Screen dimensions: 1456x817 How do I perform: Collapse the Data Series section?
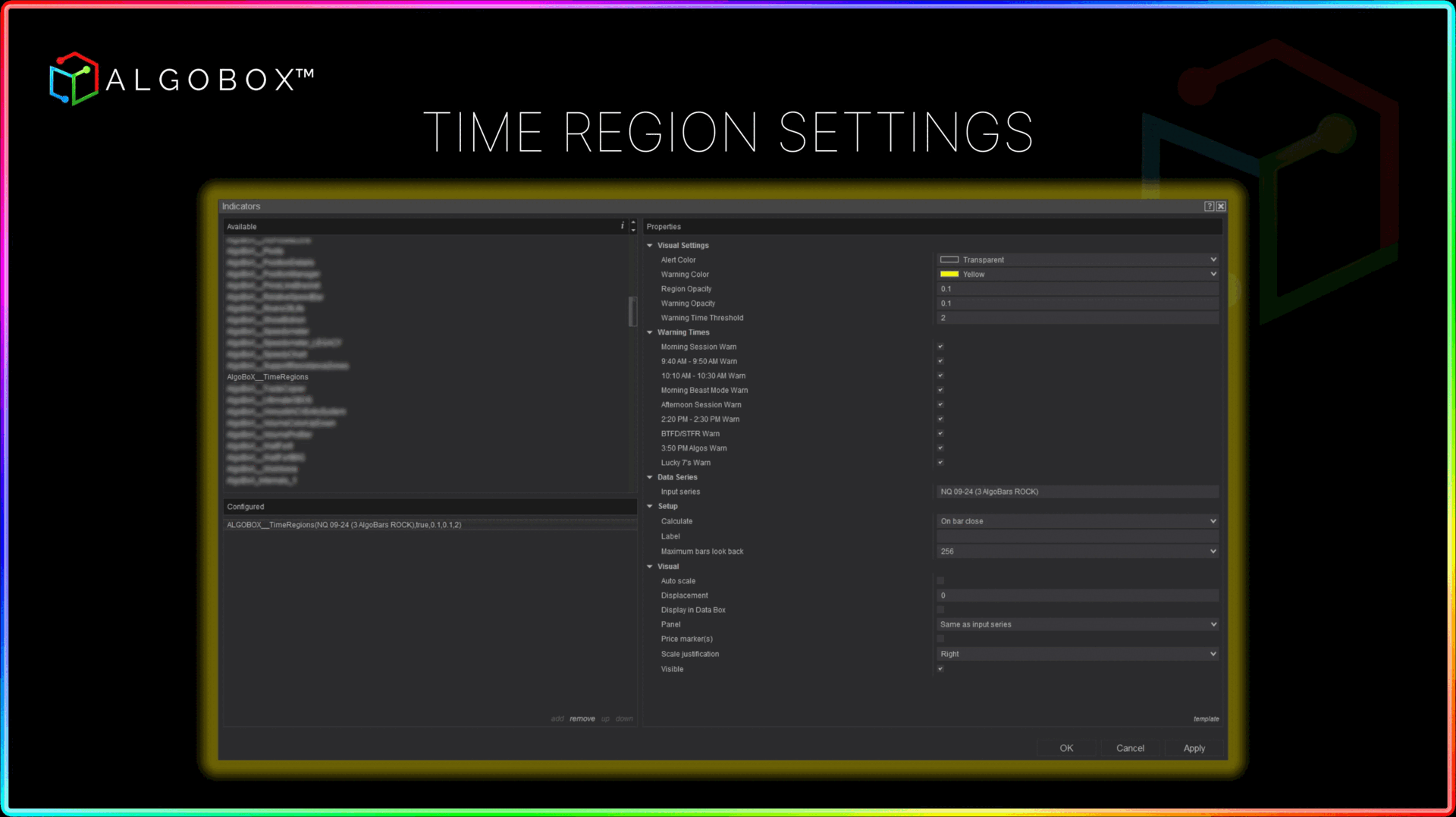(650, 477)
